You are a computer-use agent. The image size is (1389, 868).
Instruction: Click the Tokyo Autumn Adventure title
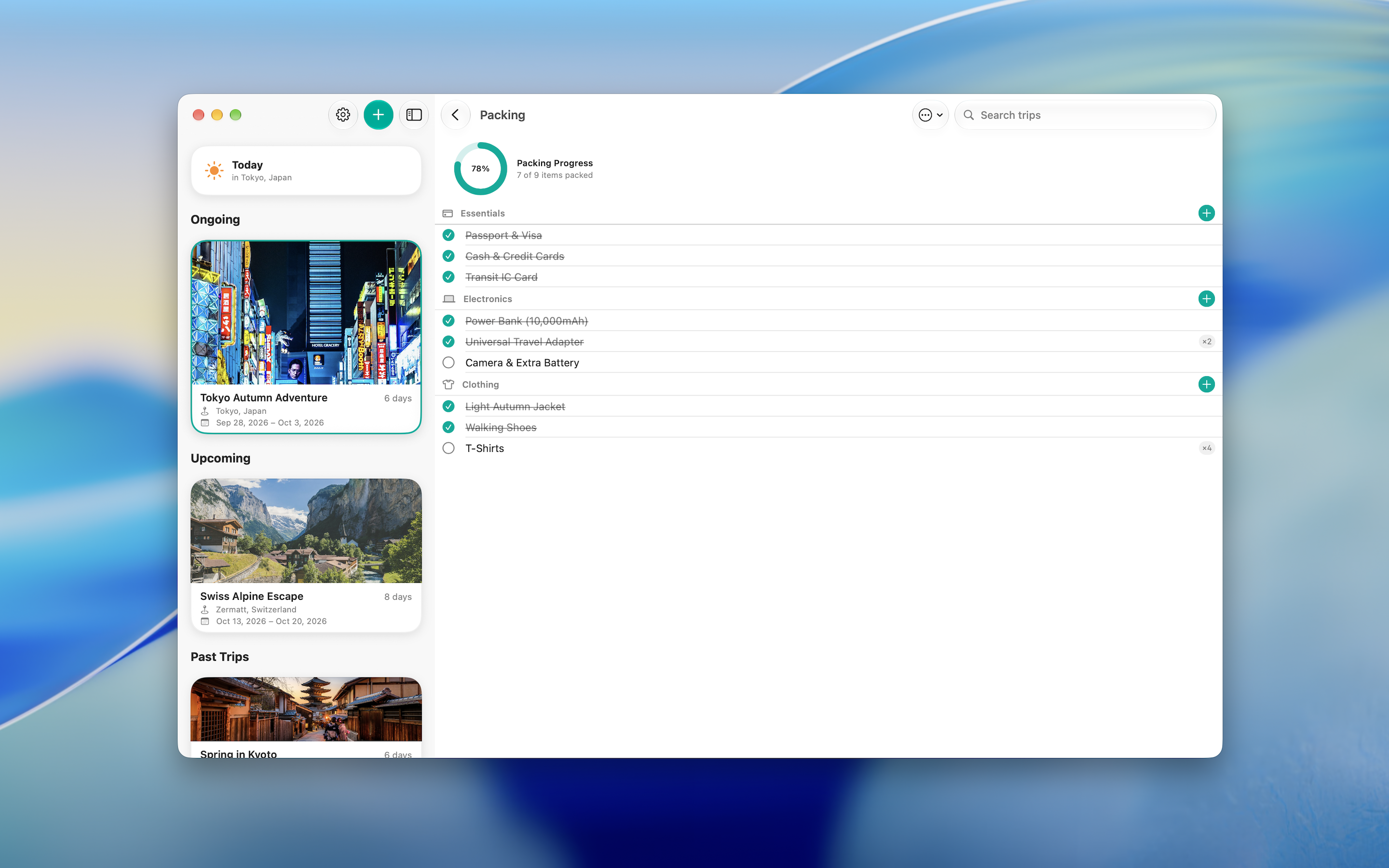264,398
